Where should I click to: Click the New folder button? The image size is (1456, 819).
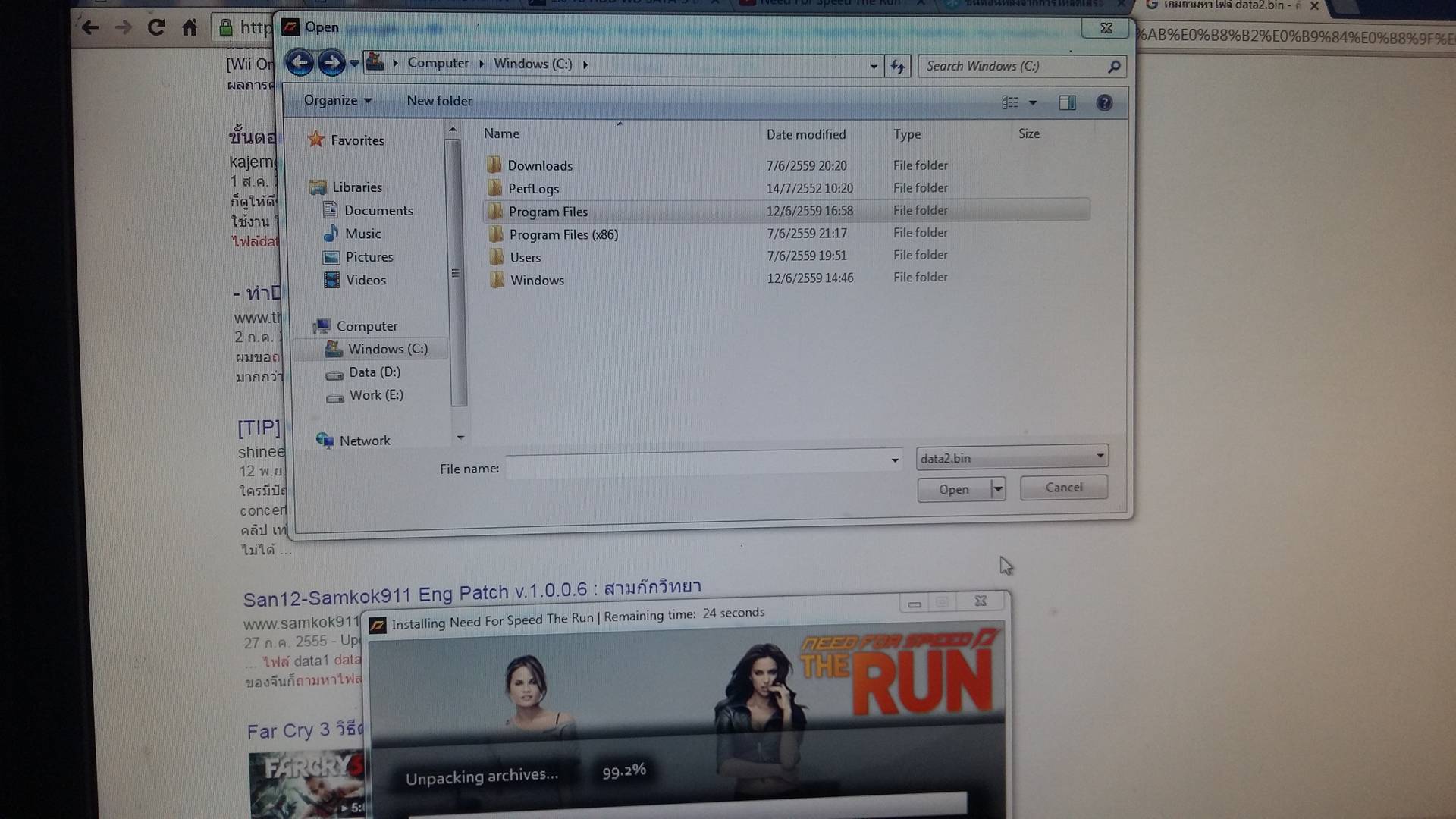point(438,101)
